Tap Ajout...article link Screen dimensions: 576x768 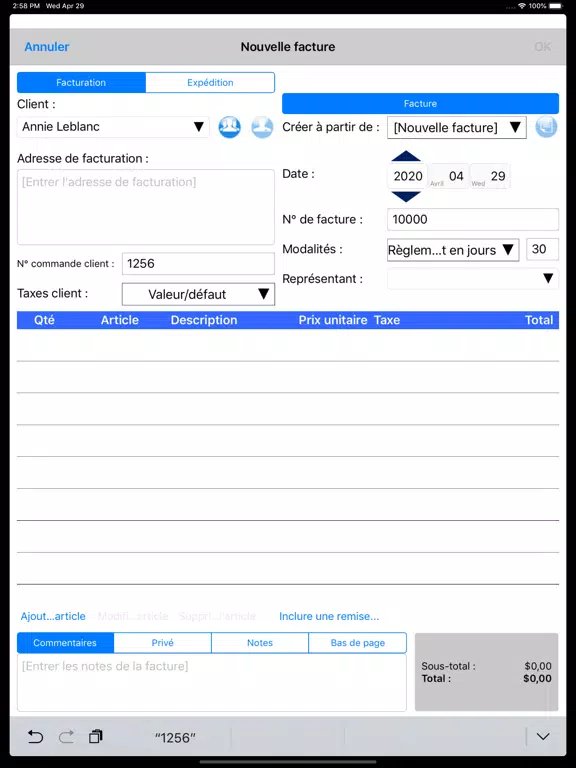point(53,616)
